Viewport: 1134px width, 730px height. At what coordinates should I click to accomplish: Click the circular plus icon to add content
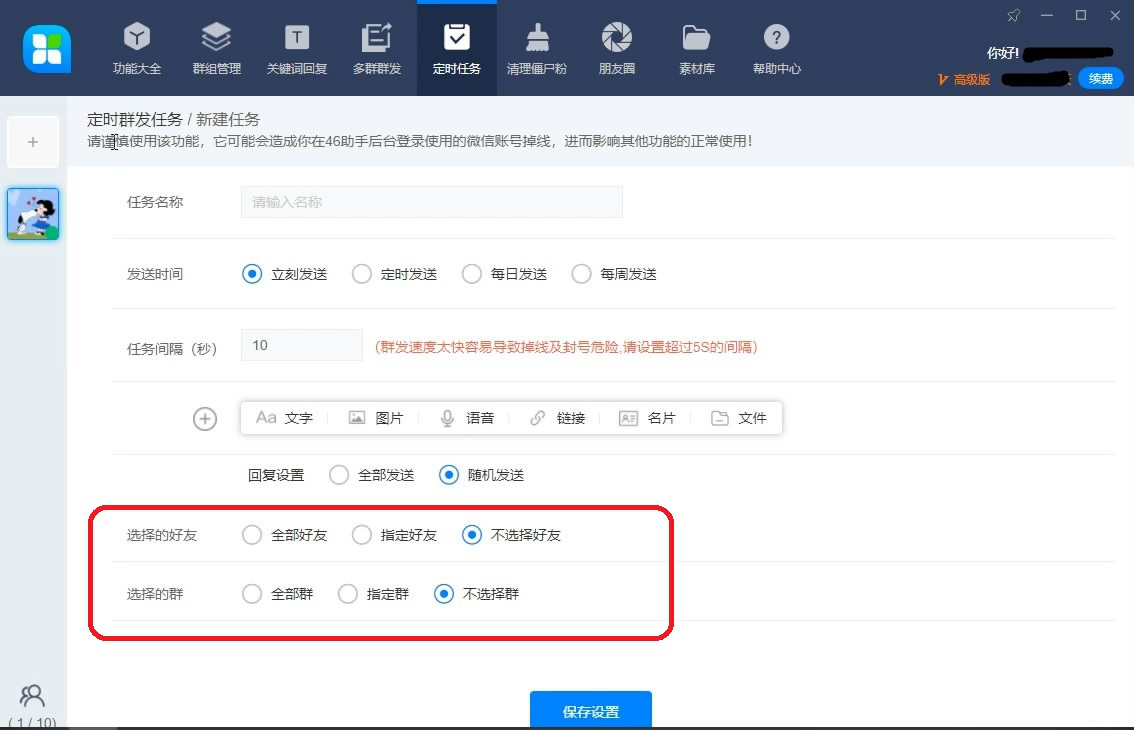pyautogui.click(x=205, y=419)
